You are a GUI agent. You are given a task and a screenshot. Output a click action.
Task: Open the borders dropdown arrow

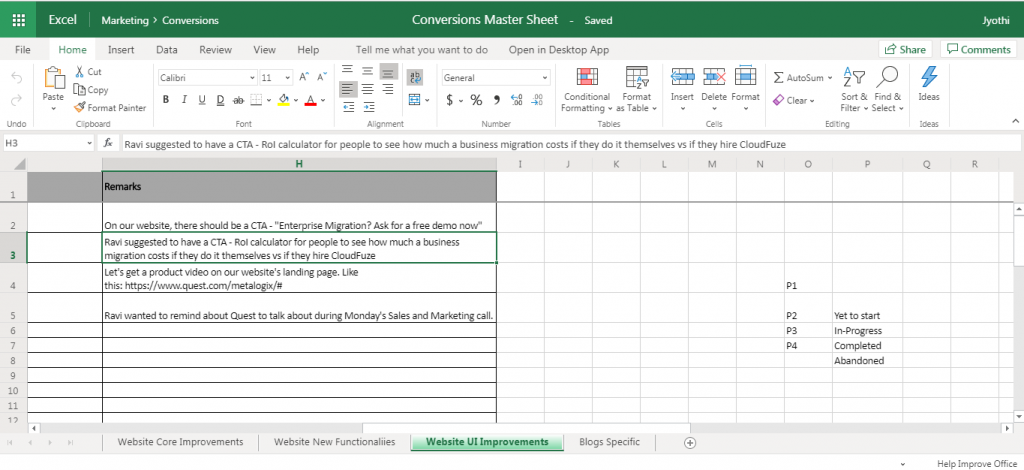[270, 100]
